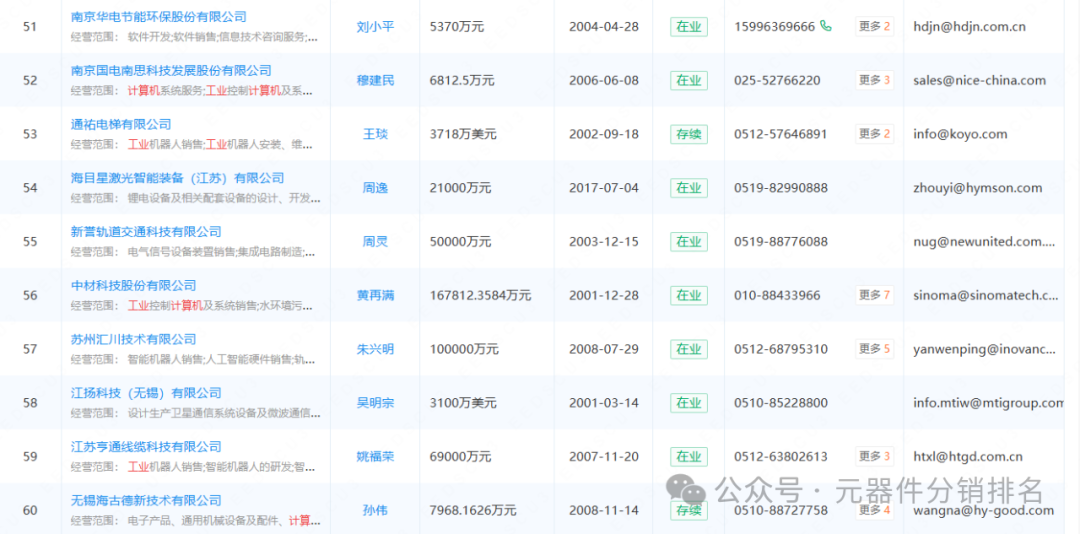1080x534 pixels.
Task: Click business scope text of 苏州汇川技术有限公司
Action: pos(194,360)
